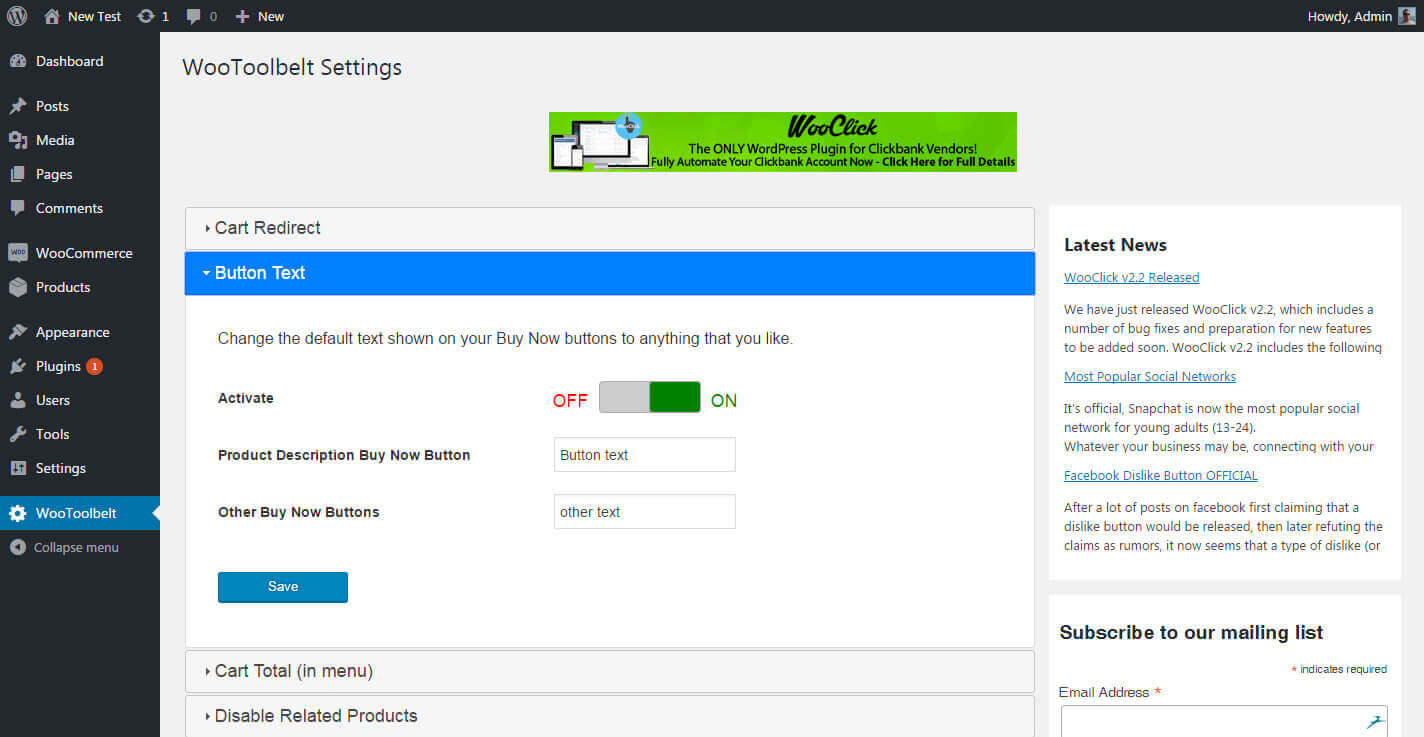Expand the Cart Total (in menu) section
The height and width of the screenshot is (737, 1424).
tap(609, 671)
